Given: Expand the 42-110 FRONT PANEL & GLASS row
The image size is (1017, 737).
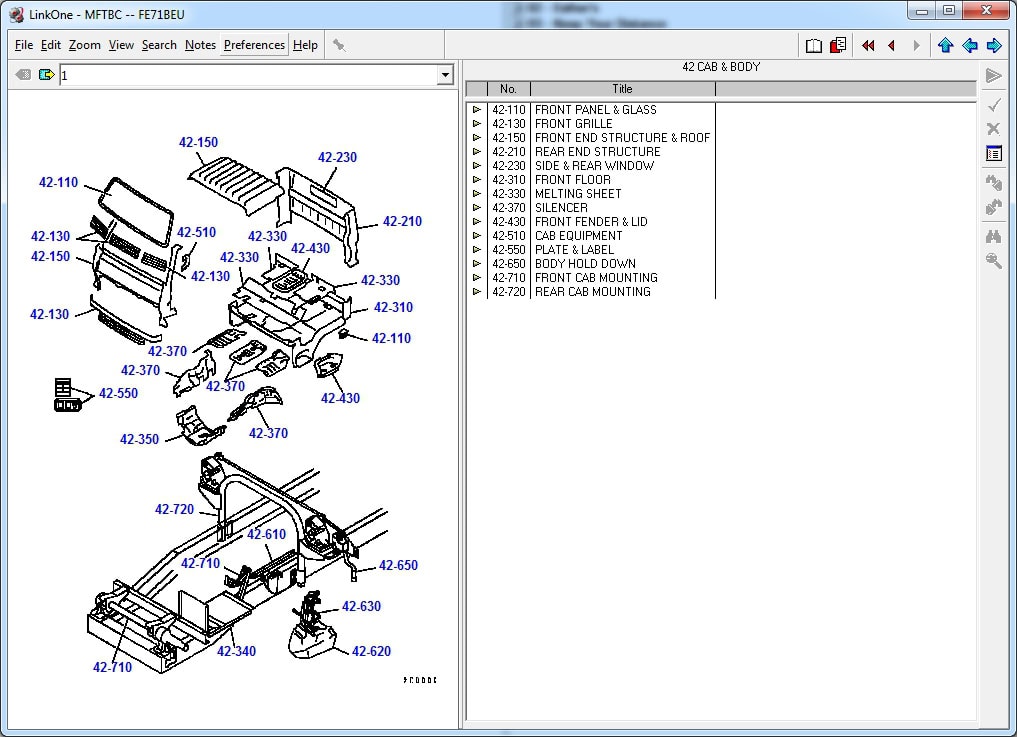Looking at the screenshot, I should [477, 110].
